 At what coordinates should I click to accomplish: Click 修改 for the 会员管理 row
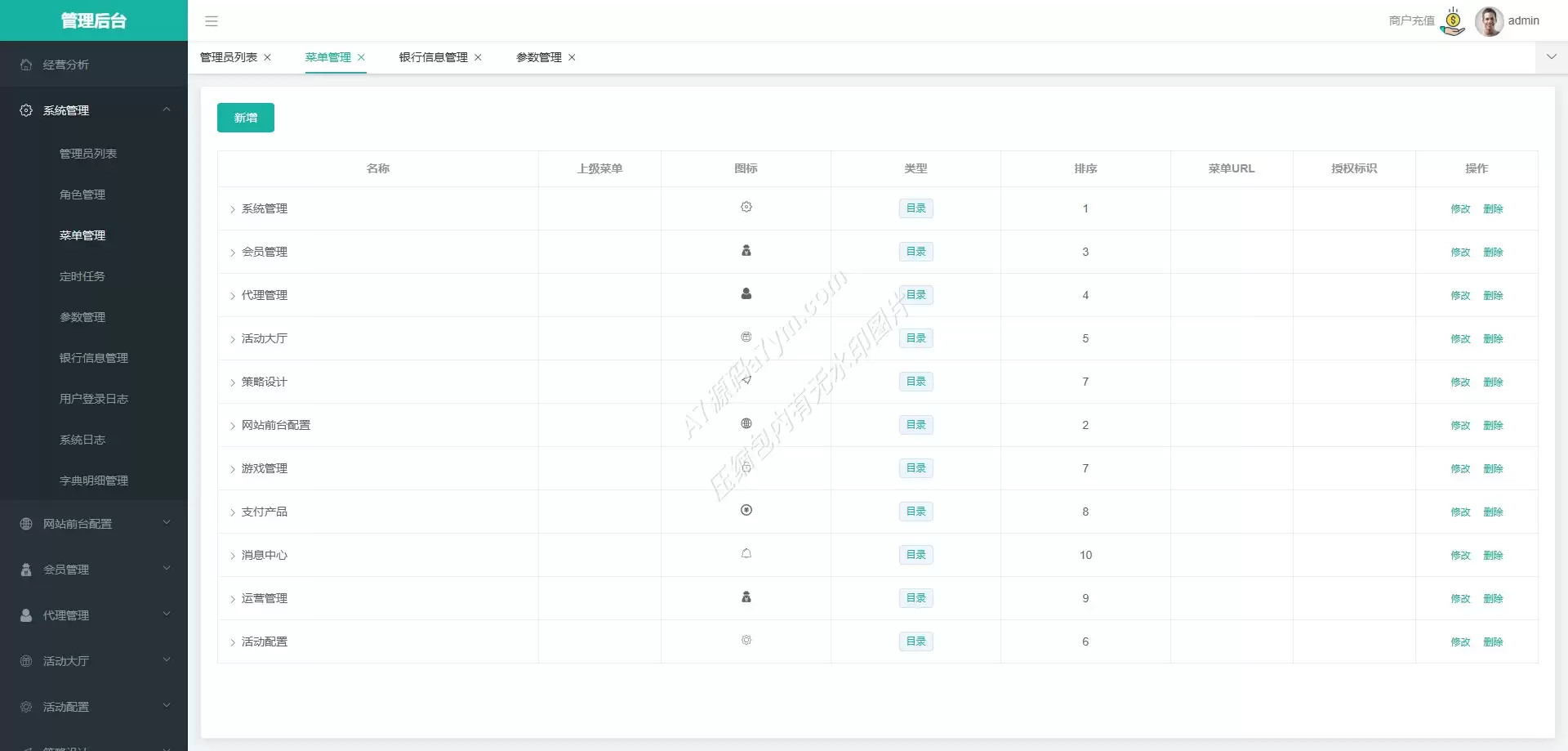[1460, 253]
